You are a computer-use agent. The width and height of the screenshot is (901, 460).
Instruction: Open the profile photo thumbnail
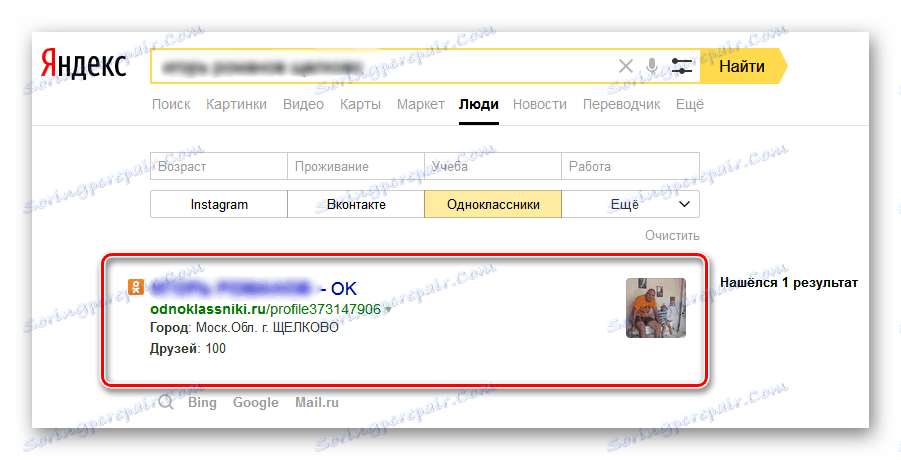[x=656, y=308]
